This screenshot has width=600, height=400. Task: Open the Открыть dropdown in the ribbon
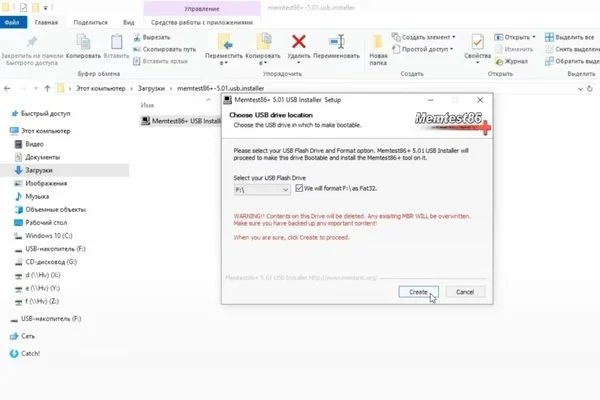click(x=515, y=37)
